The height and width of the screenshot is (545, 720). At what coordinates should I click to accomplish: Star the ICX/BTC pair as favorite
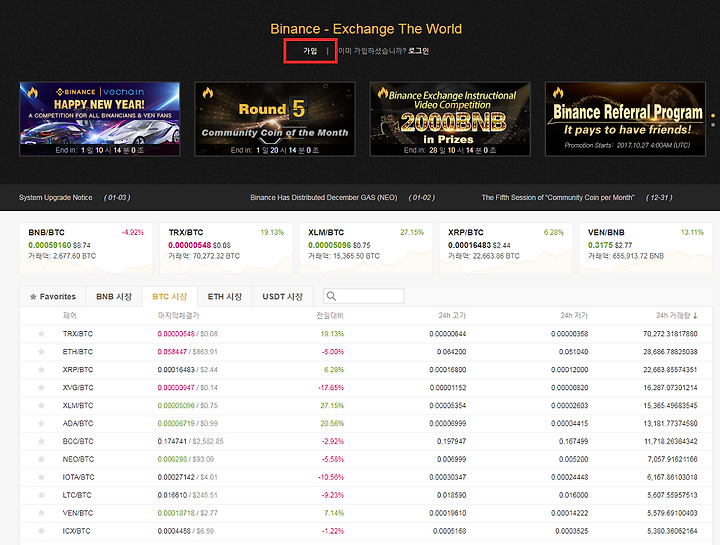tap(41, 531)
